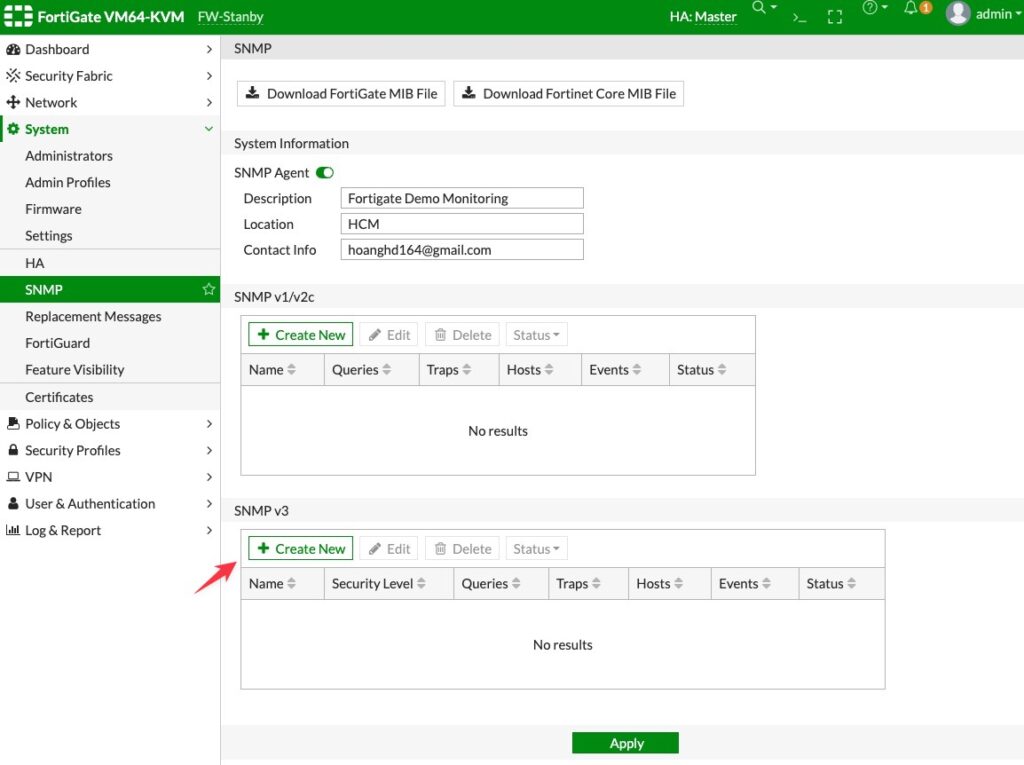Expand the Network menu chevron
Viewport: 1024px width, 765px height.
[x=209, y=103]
